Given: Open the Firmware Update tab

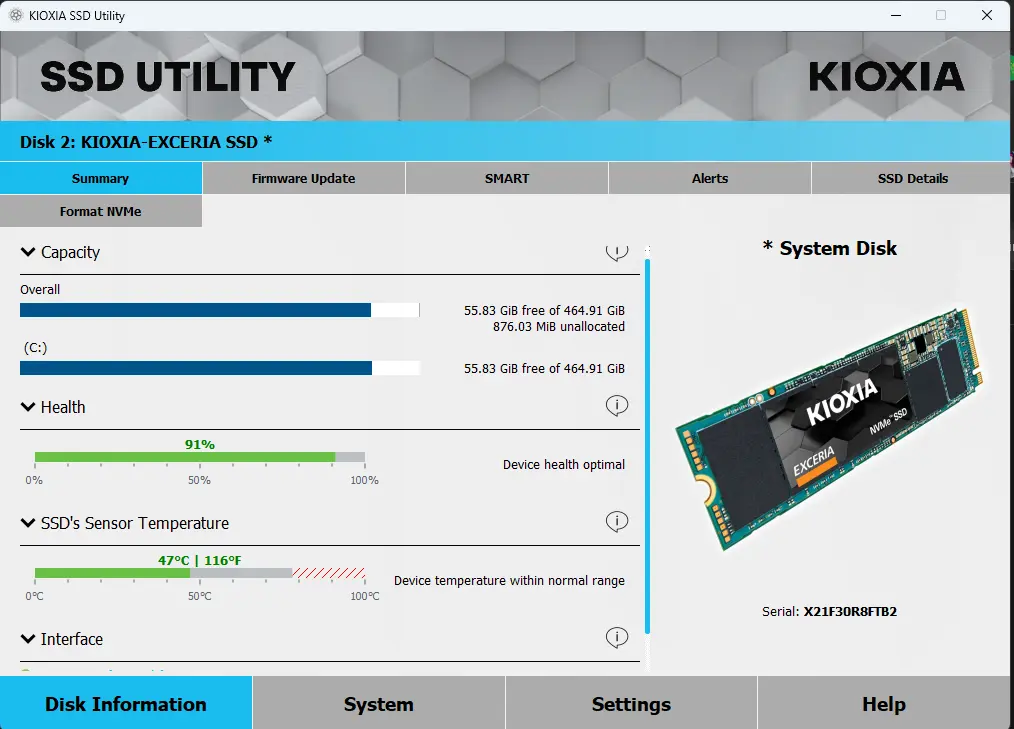Looking at the screenshot, I should pos(303,178).
